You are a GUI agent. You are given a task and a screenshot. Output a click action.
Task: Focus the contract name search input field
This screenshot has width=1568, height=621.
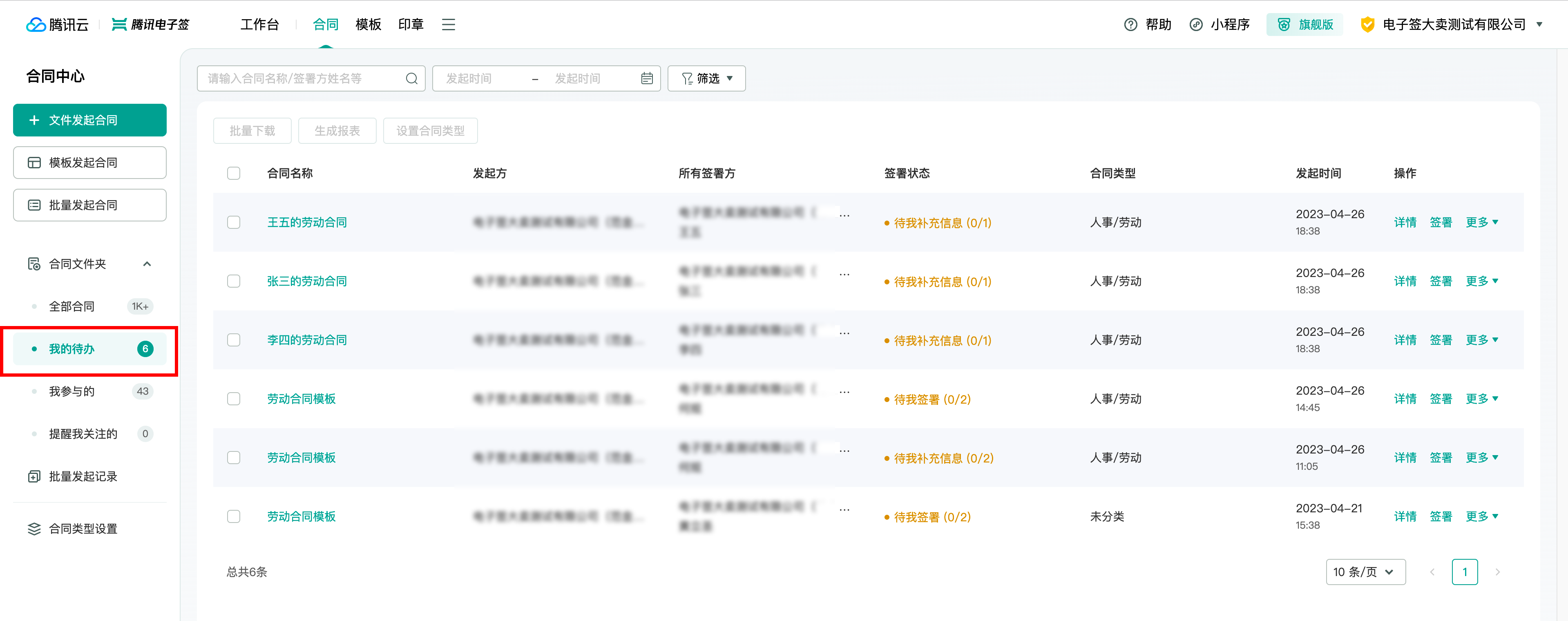[x=302, y=78]
